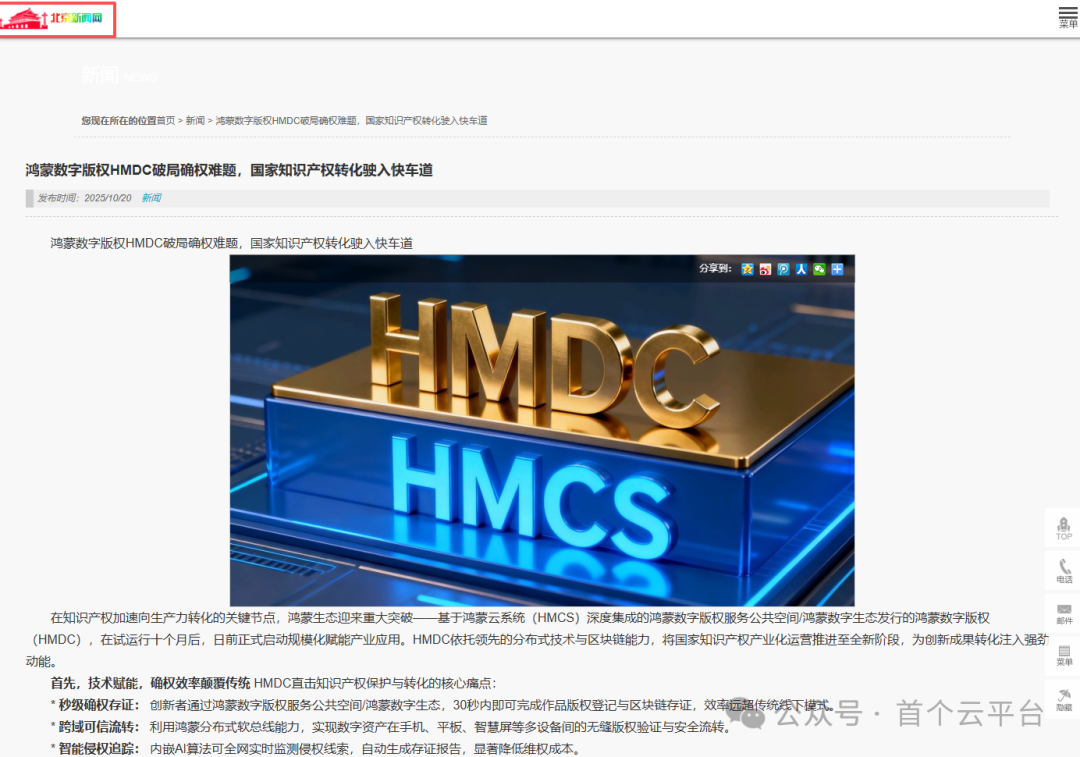Image resolution: width=1080 pixels, height=757 pixels.
Task: Share article to Sina Weibo
Action: (x=765, y=269)
